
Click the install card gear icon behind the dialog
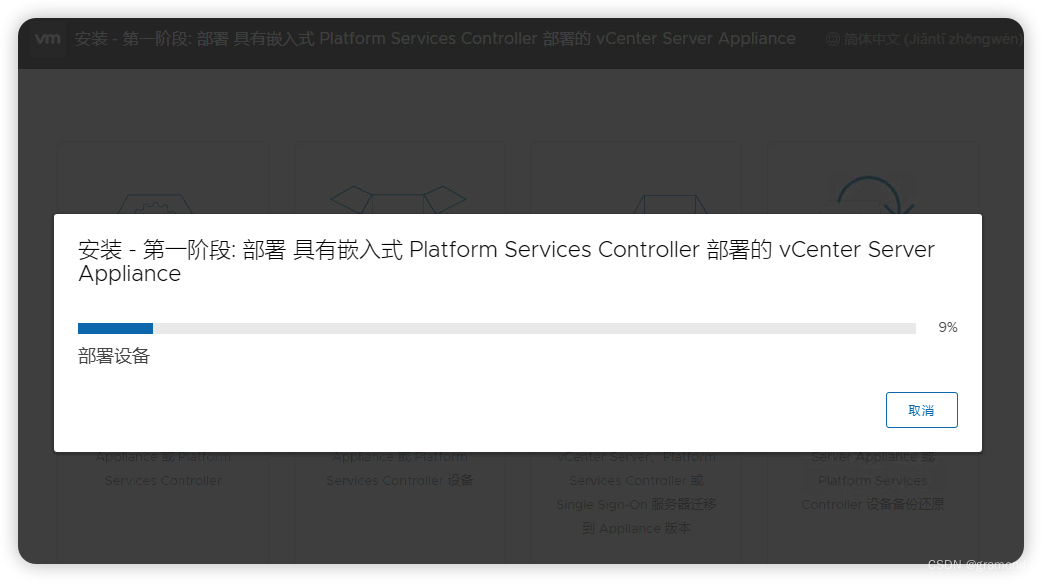pos(155,203)
